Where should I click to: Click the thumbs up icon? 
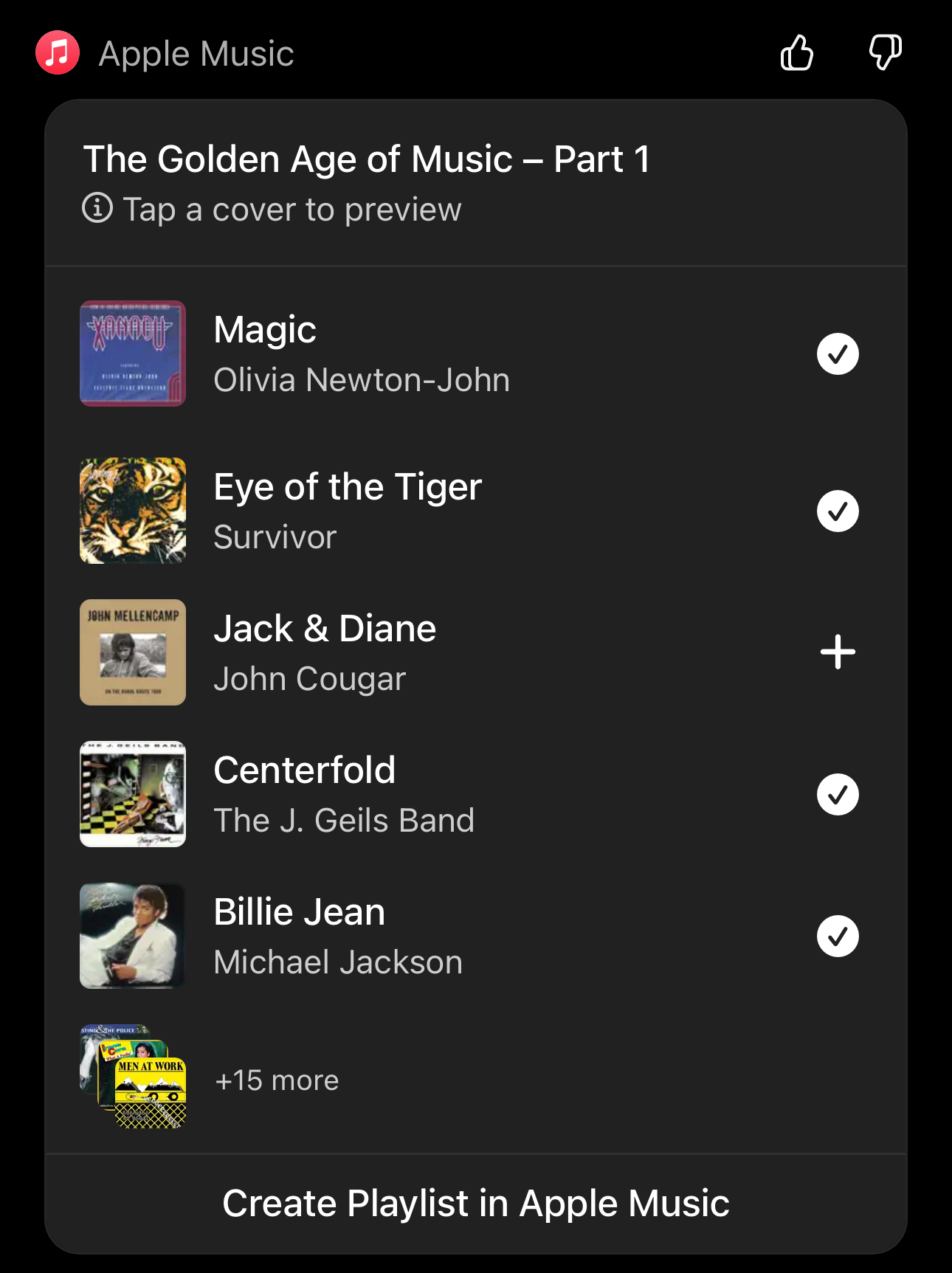(797, 53)
